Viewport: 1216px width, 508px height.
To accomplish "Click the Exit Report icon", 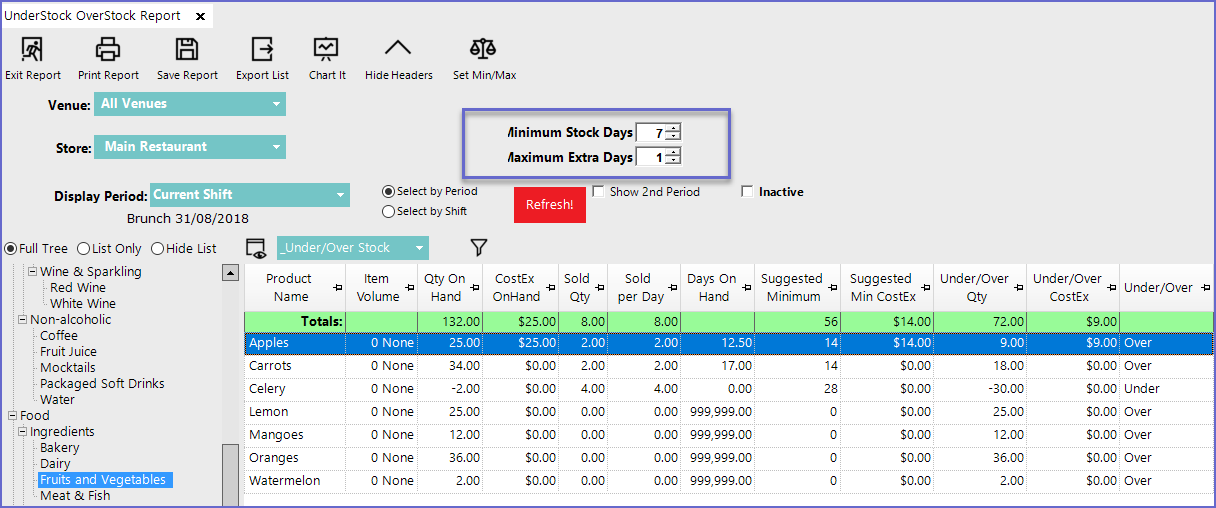I will [x=32, y=49].
